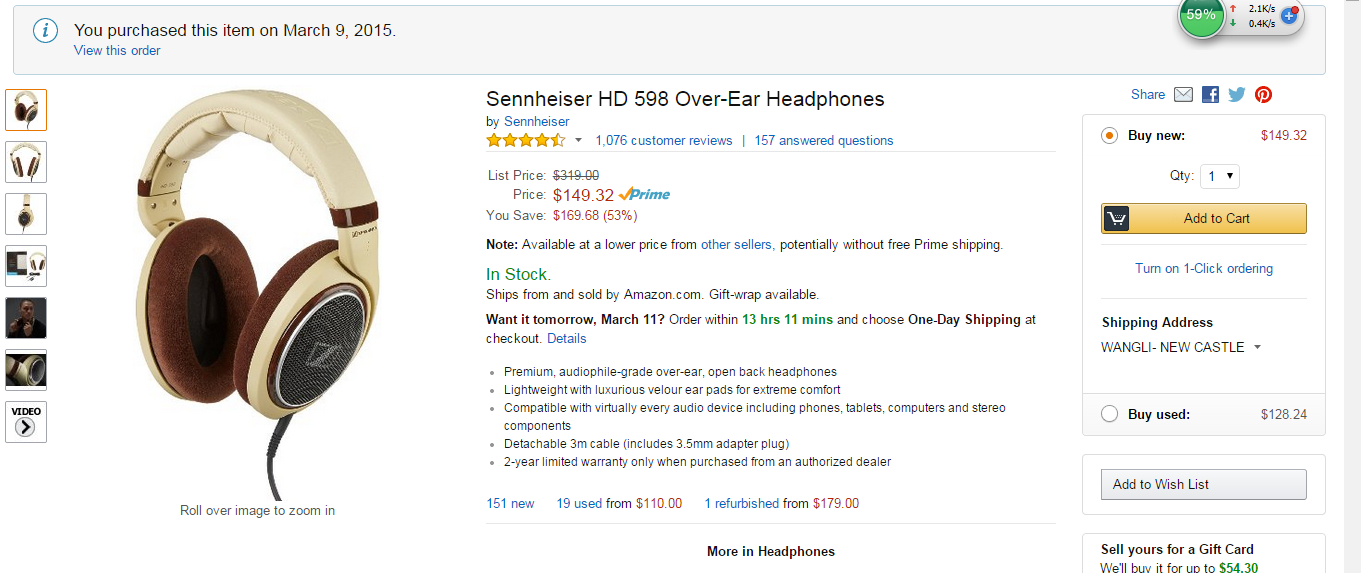Expand WANGLI- NEW CASTLE shipping address dropdown
The width and height of the screenshot is (1361, 573).
tap(1257, 348)
